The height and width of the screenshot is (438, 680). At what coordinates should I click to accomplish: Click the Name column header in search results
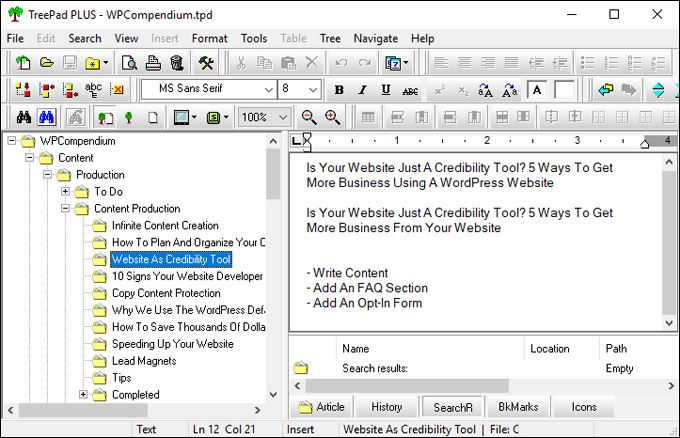[430, 349]
